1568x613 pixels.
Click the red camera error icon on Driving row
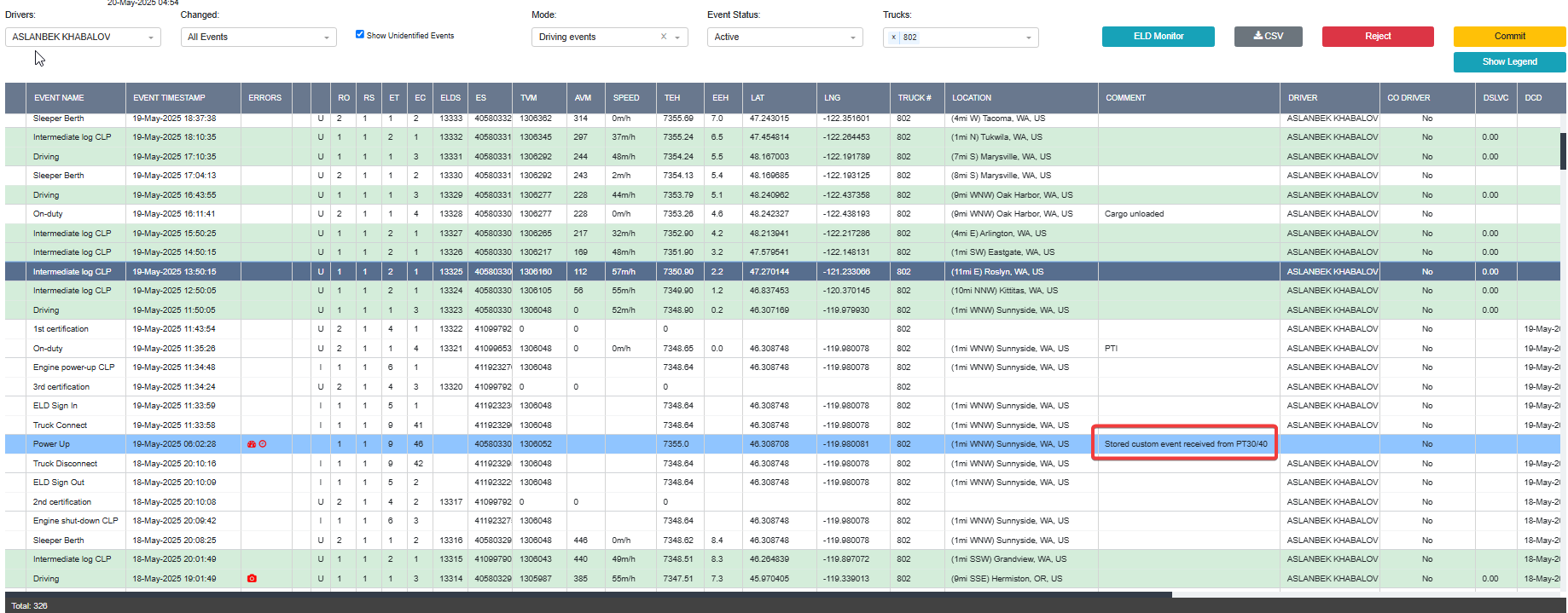pos(252,579)
